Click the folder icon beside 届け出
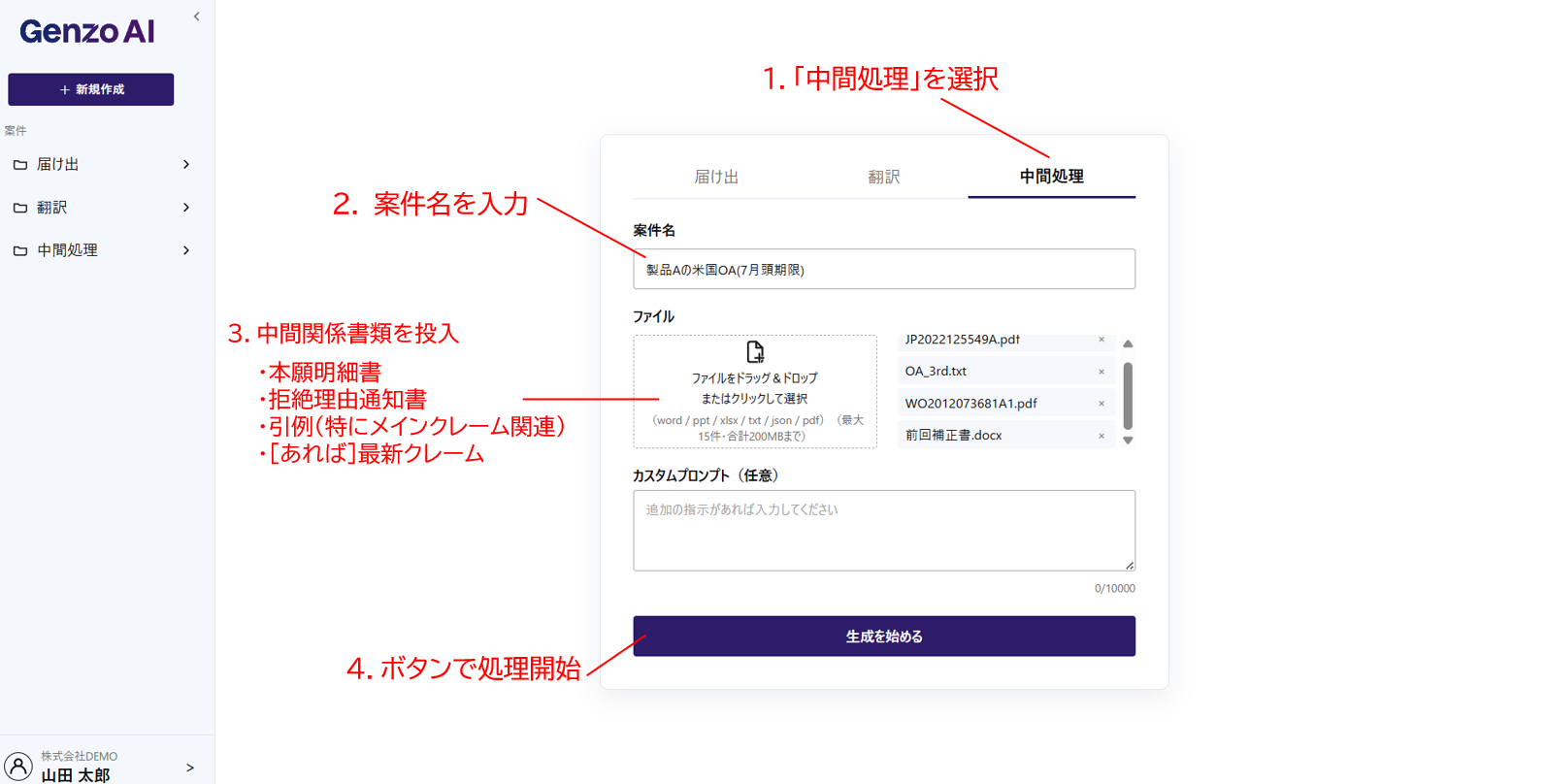This screenshot has width=1545, height=784. click(20, 165)
